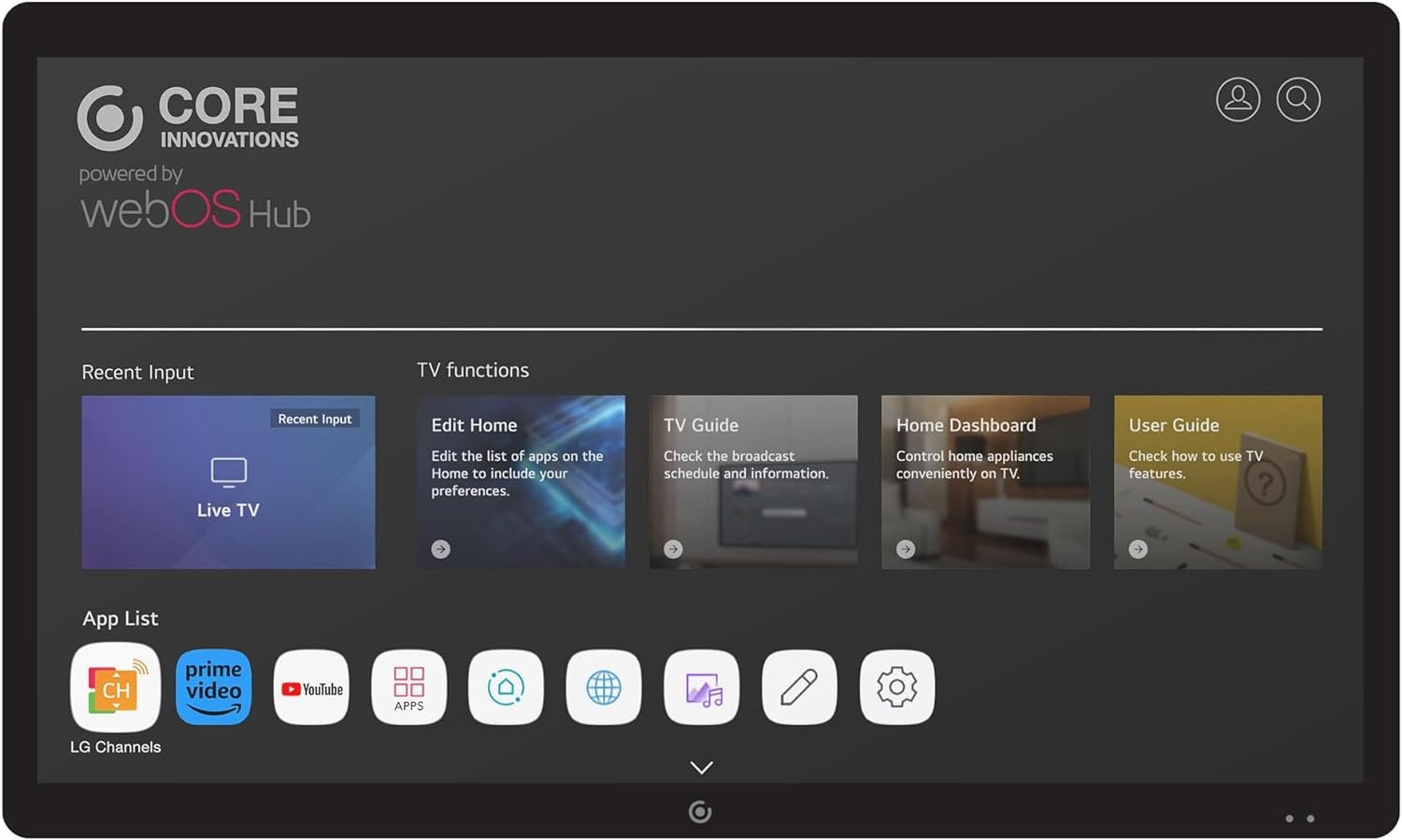Screen dimensions: 1402x840
Task: Click the LG Channels label text
Action: 116,747
